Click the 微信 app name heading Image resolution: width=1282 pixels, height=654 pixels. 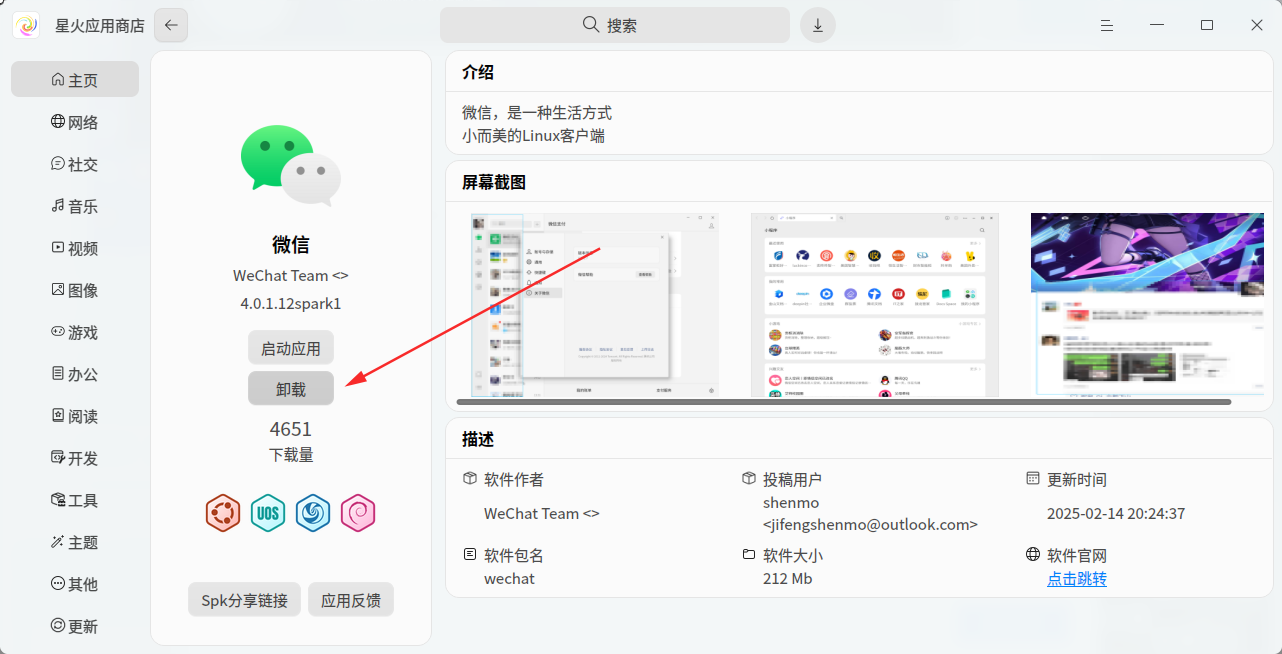(291, 244)
